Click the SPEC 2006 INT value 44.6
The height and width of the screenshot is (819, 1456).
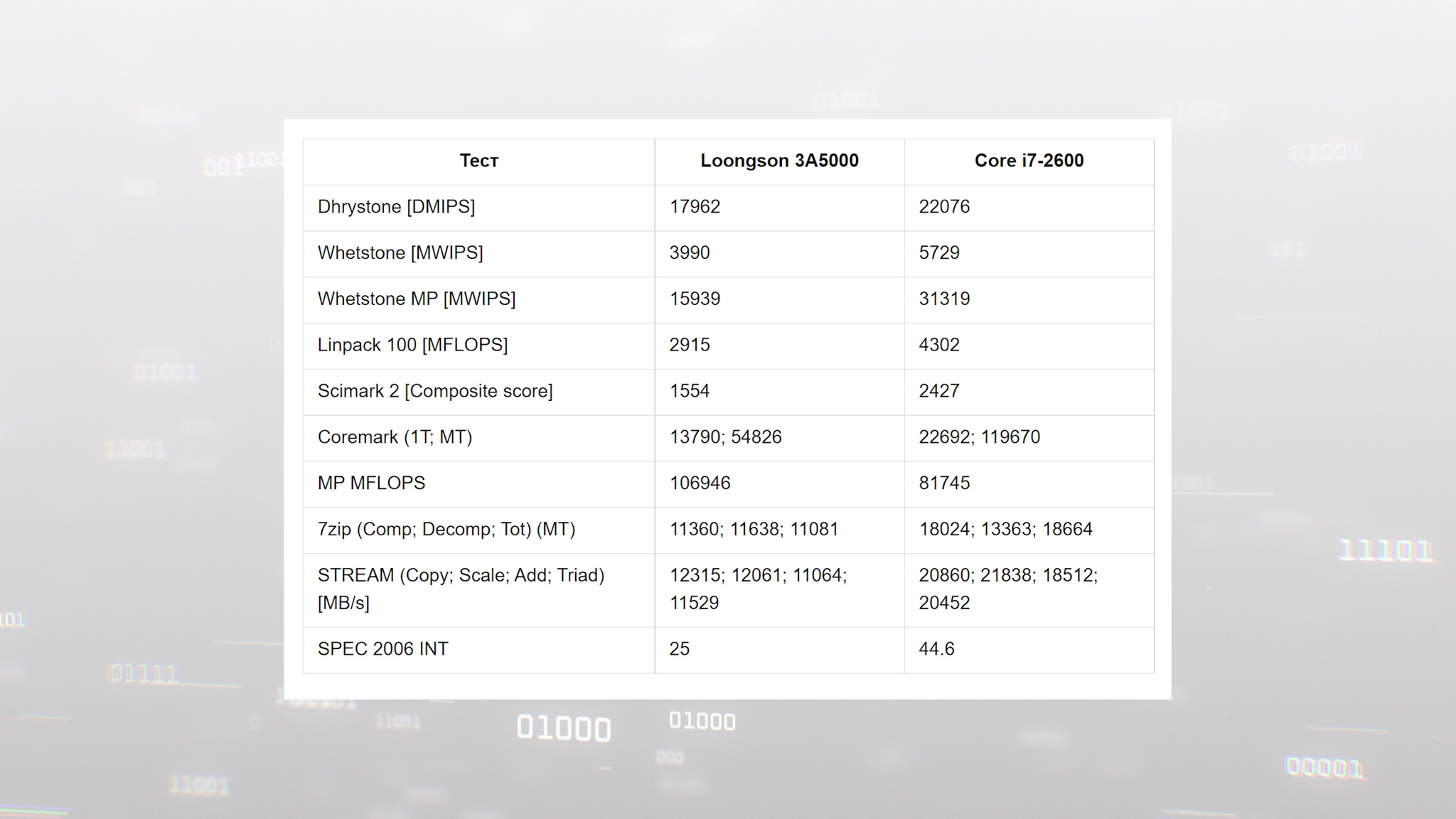936,649
